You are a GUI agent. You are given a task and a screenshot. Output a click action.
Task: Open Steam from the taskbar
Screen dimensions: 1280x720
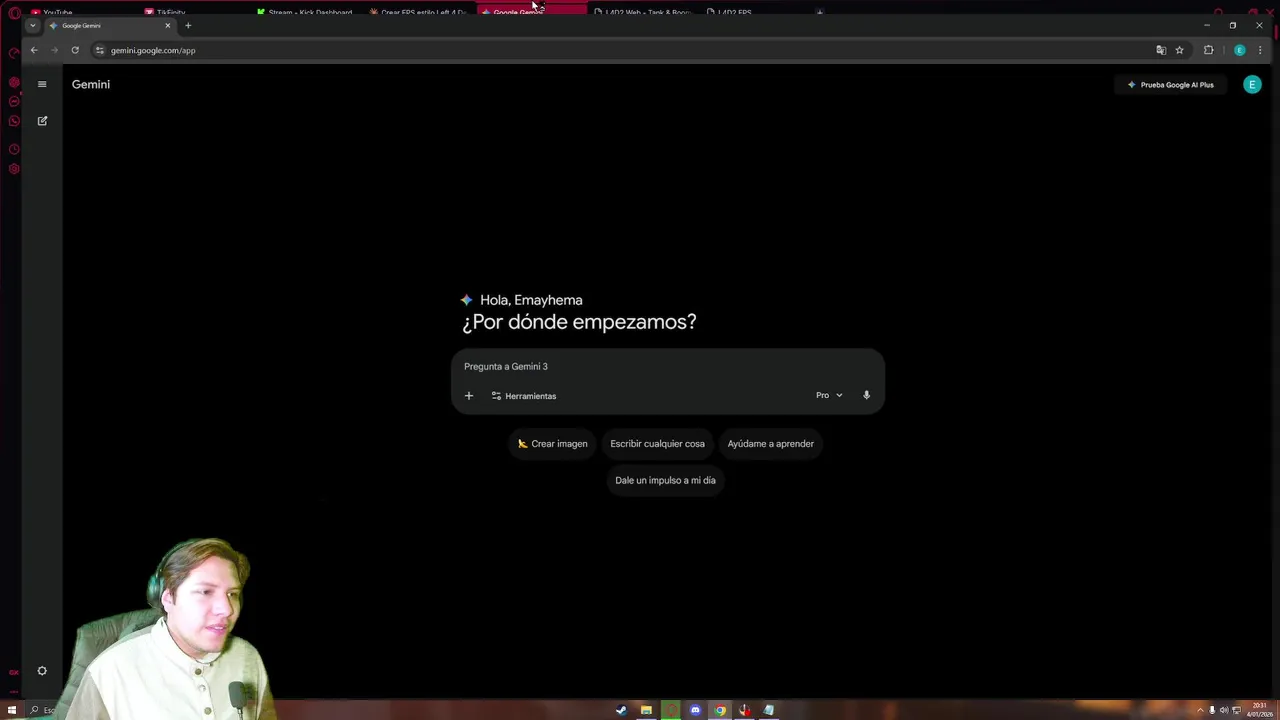point(621,710)
